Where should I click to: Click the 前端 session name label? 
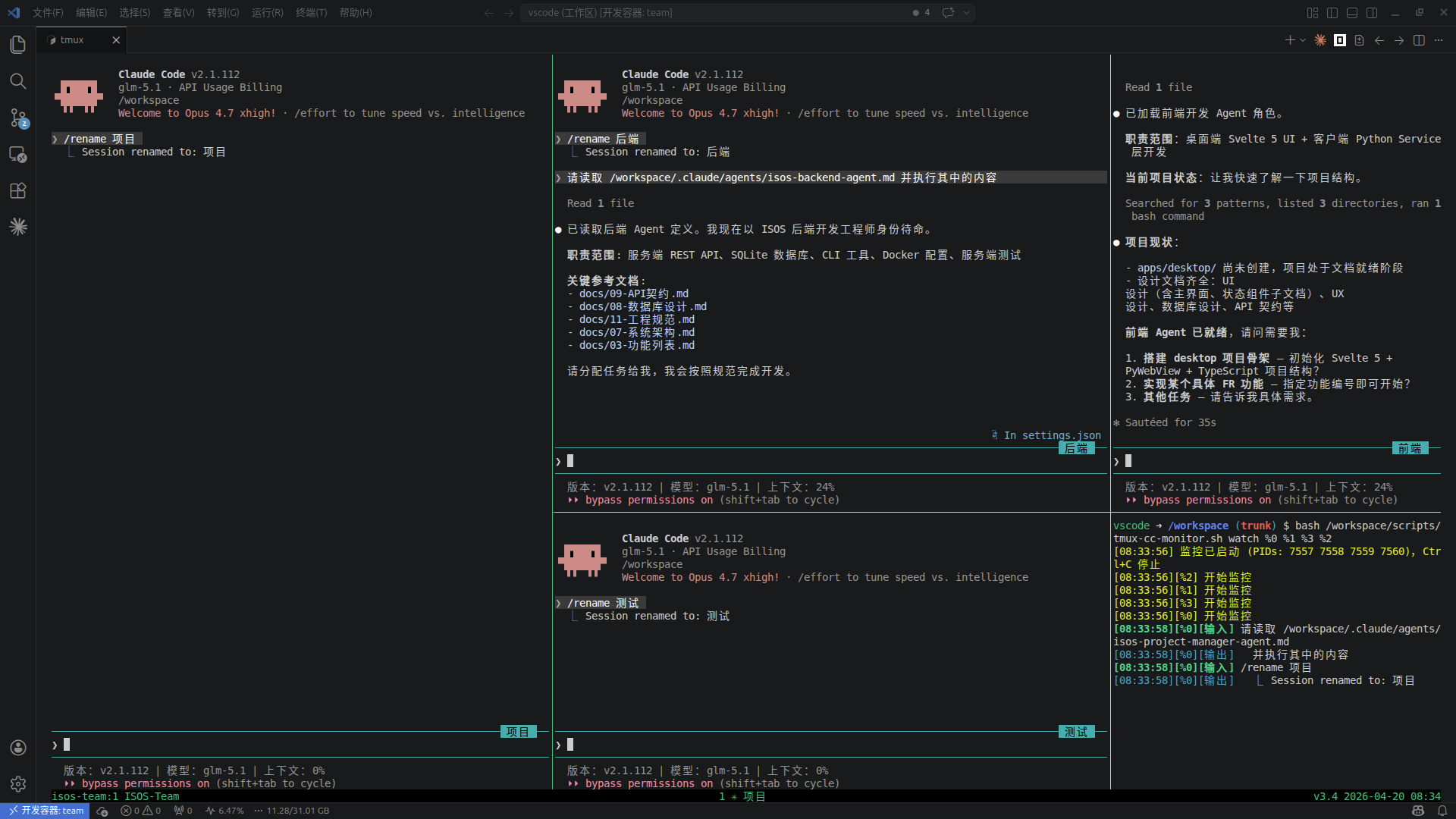click(1410, 448)
